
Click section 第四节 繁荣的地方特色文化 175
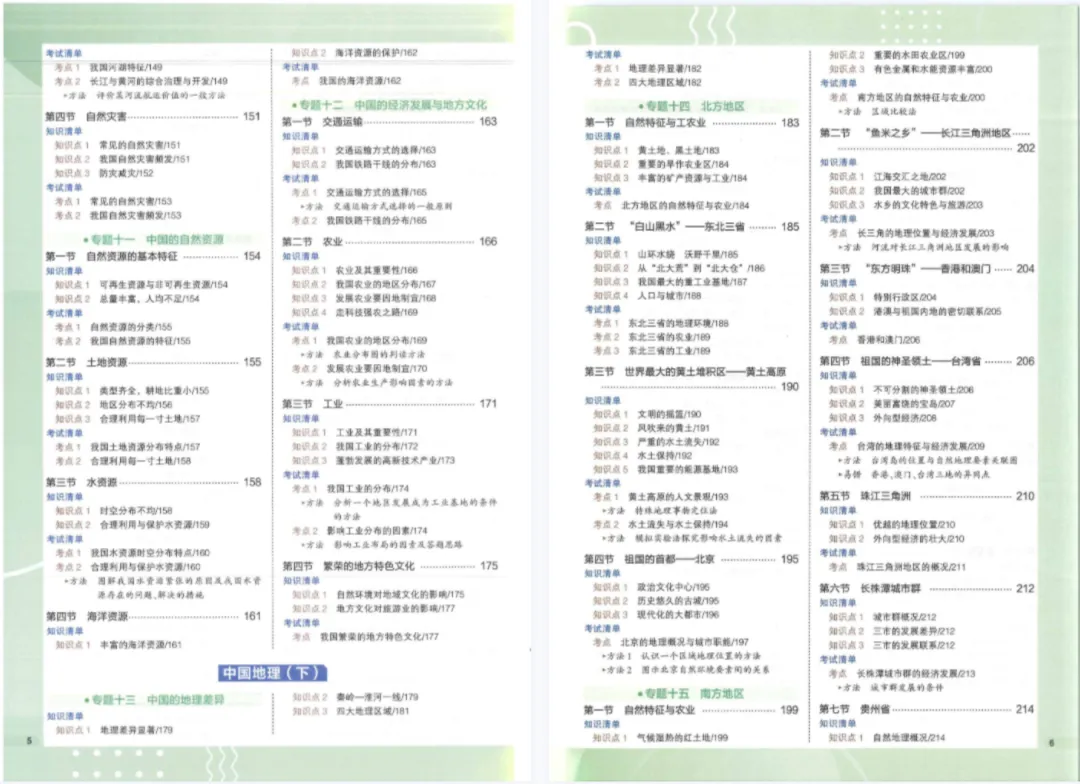pos(390,566)
